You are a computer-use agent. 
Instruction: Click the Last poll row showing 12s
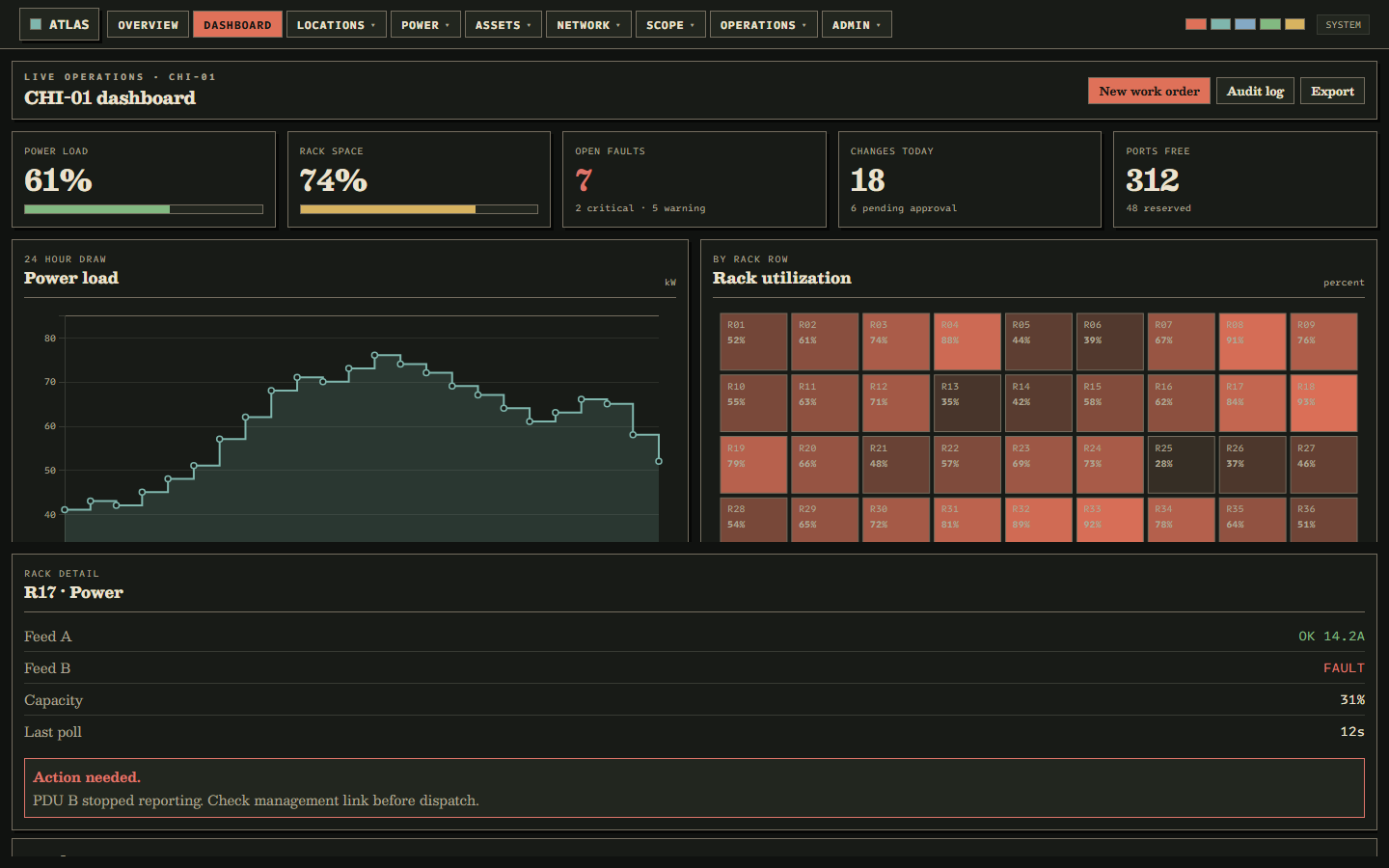[x=694, y=732]
